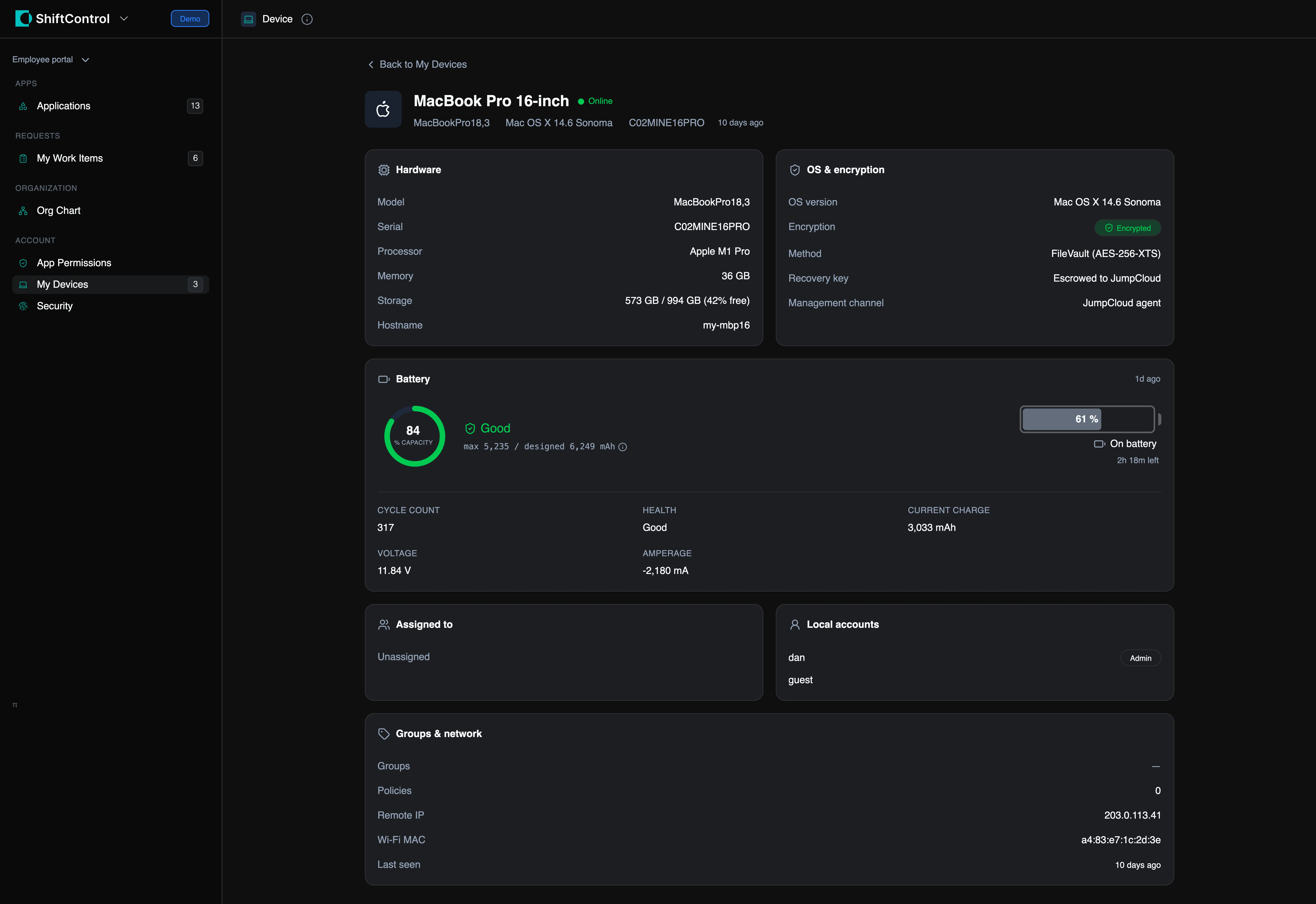This screenshot has width=1316, height=904.
Task: Click the ShiftControl logo icon
Action: click(23, 19)
